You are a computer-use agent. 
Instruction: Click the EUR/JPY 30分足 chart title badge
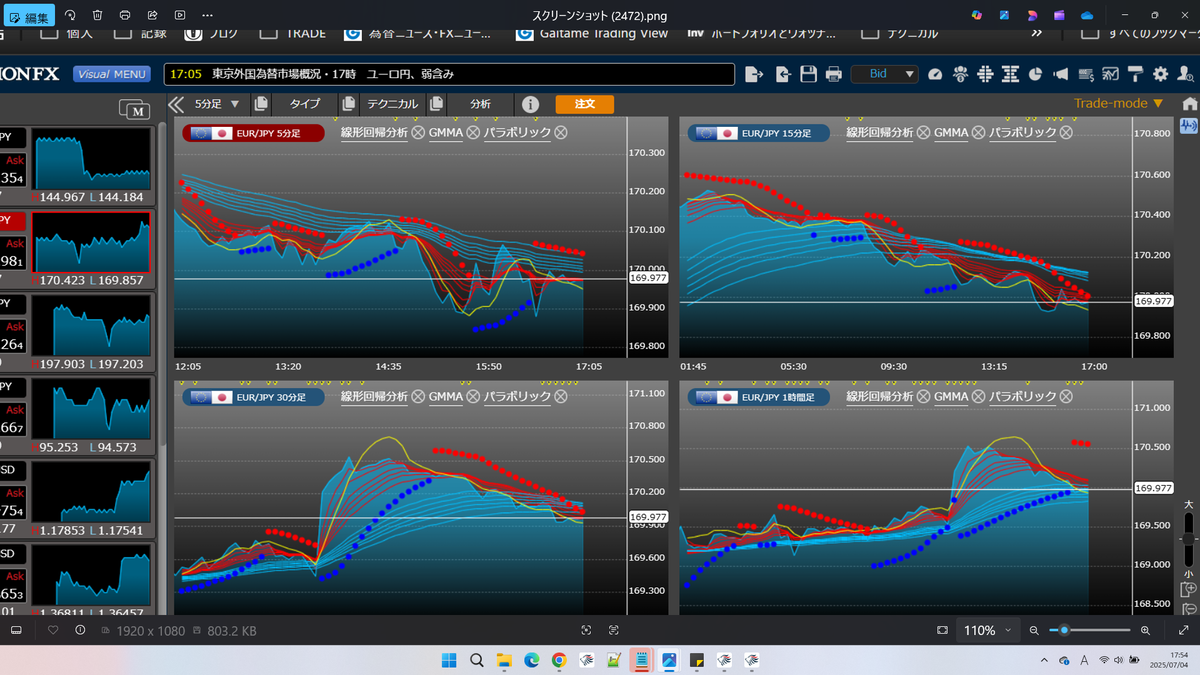(x=253, y=398)
